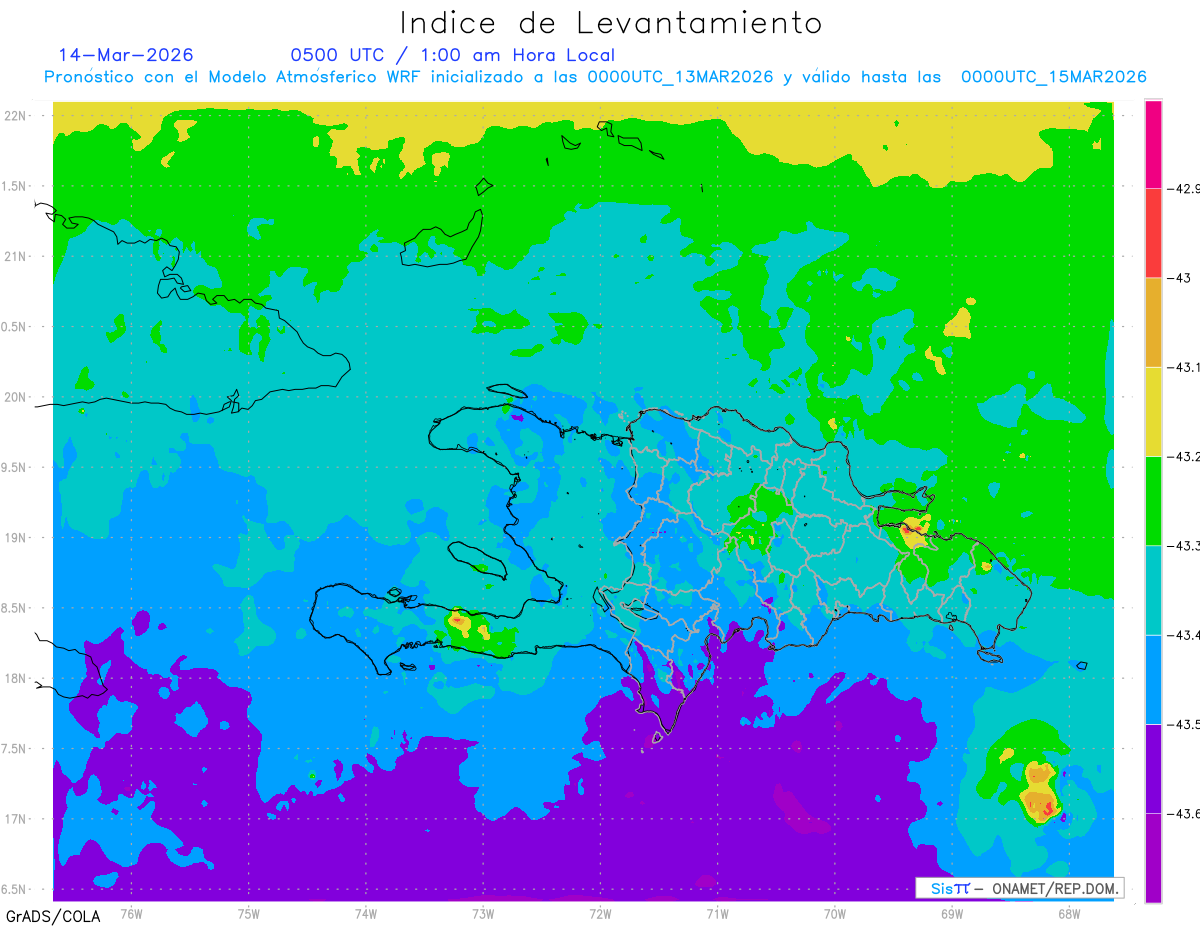Click the 'GrADS/COLA' credit label
The height and width of the screenshot is (927, 1200).
(53, 915)
